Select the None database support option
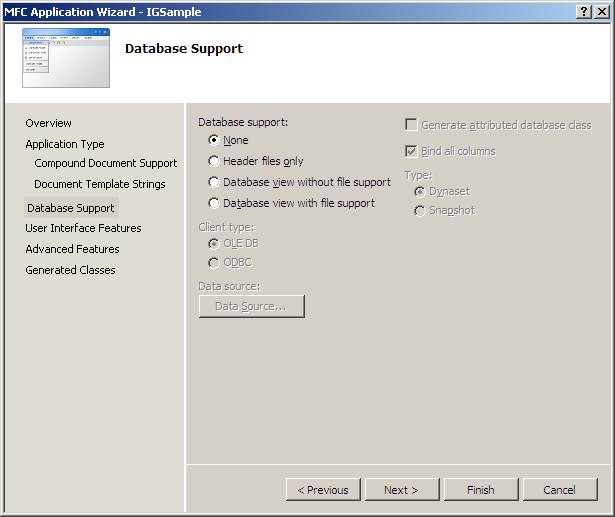The image size is (615, 517). click(214, 140)
